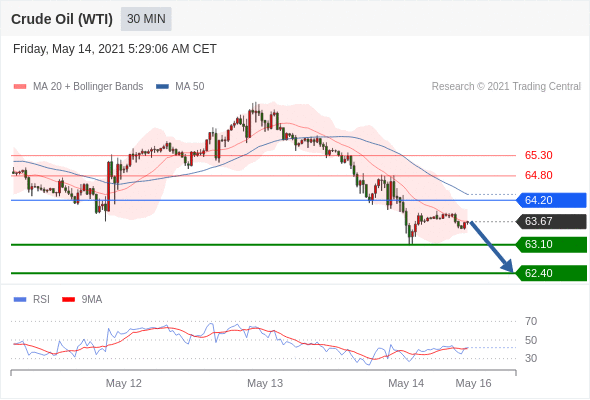The width and height of the screenshot is (590, 400).
Task: Click the RSI legend label
Action: (x=41, y=300)
